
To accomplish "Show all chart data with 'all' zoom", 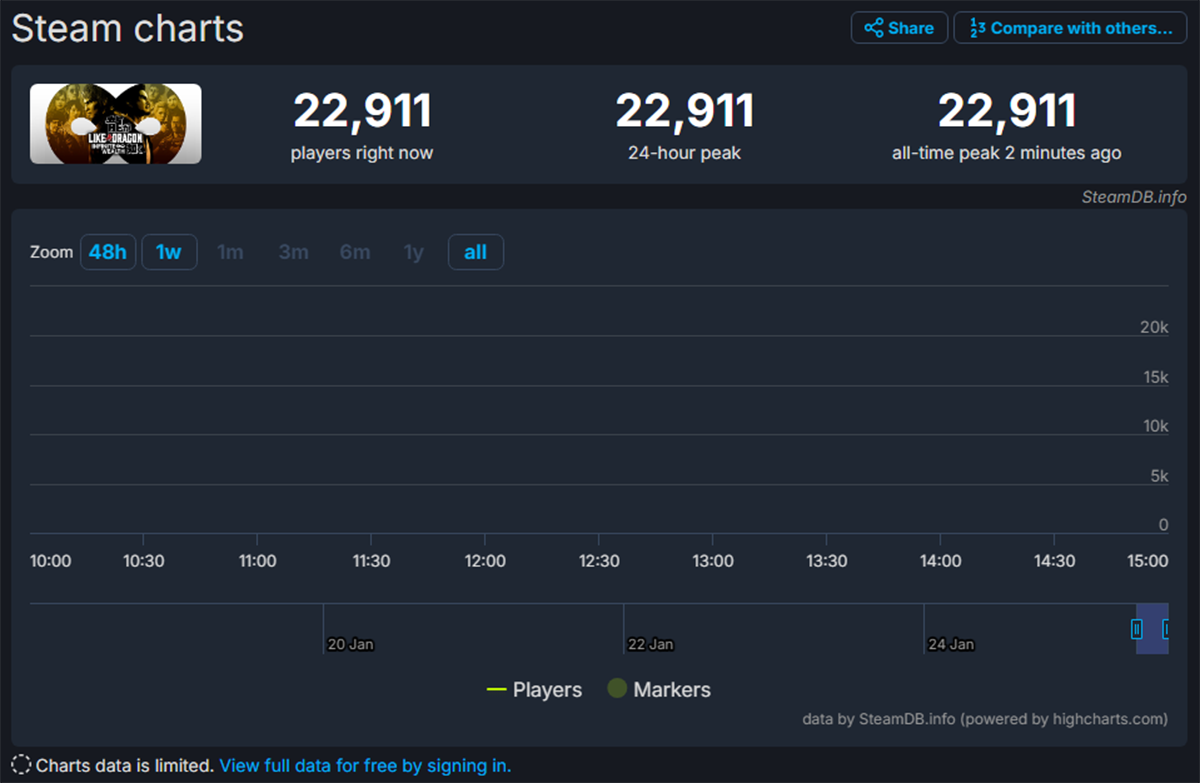I will tap(475, 252).
